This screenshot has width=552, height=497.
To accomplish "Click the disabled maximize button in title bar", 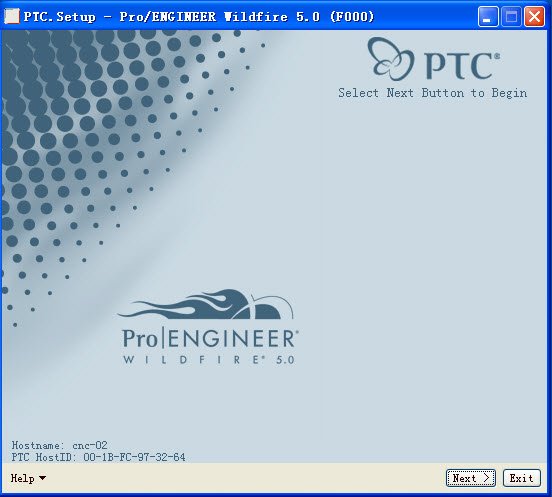I will [511, 17].
